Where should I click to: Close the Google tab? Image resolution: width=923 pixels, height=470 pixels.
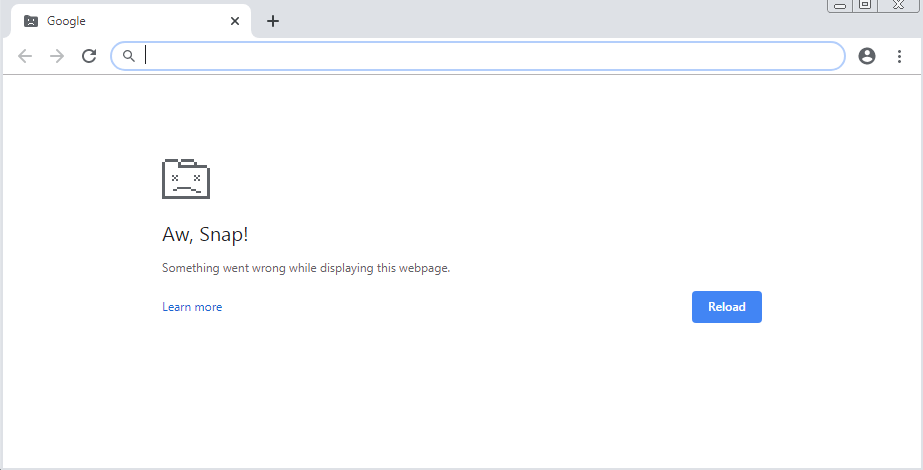(x=235, y=21)
